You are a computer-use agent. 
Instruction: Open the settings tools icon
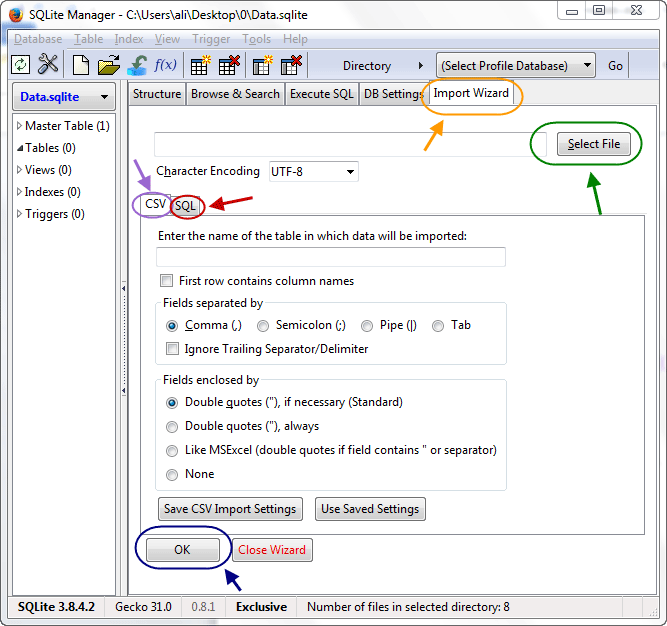[x=48, y=65]
